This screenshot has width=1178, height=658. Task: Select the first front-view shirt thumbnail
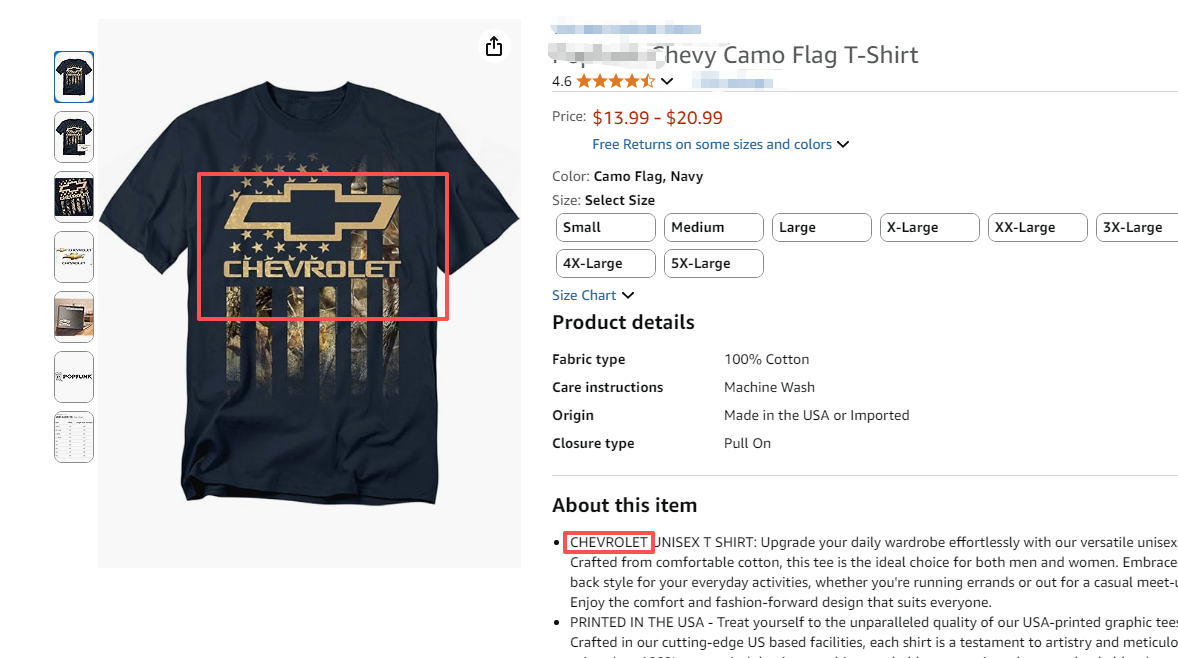74,77
